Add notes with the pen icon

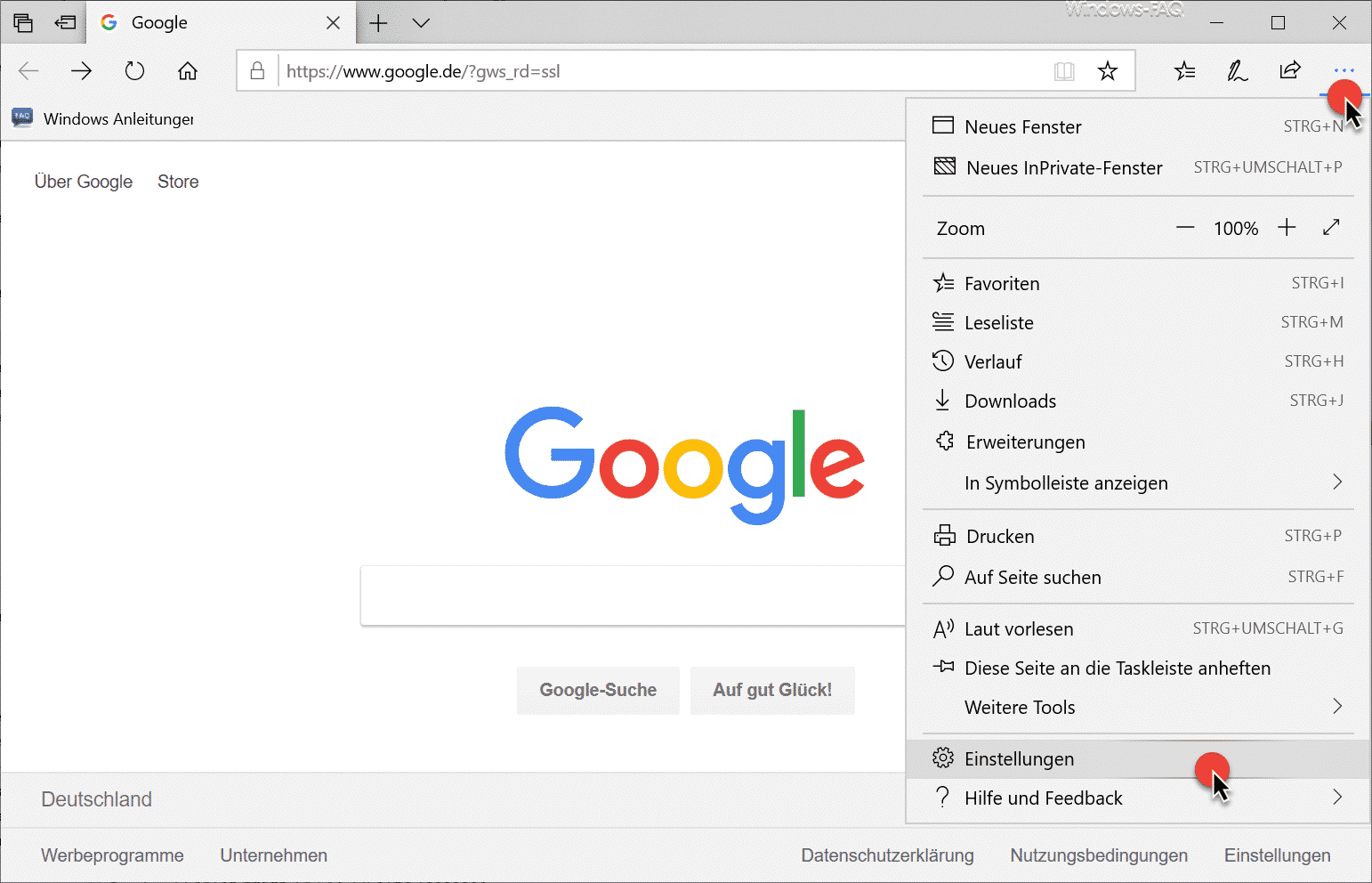click(x=1237, y=71)
